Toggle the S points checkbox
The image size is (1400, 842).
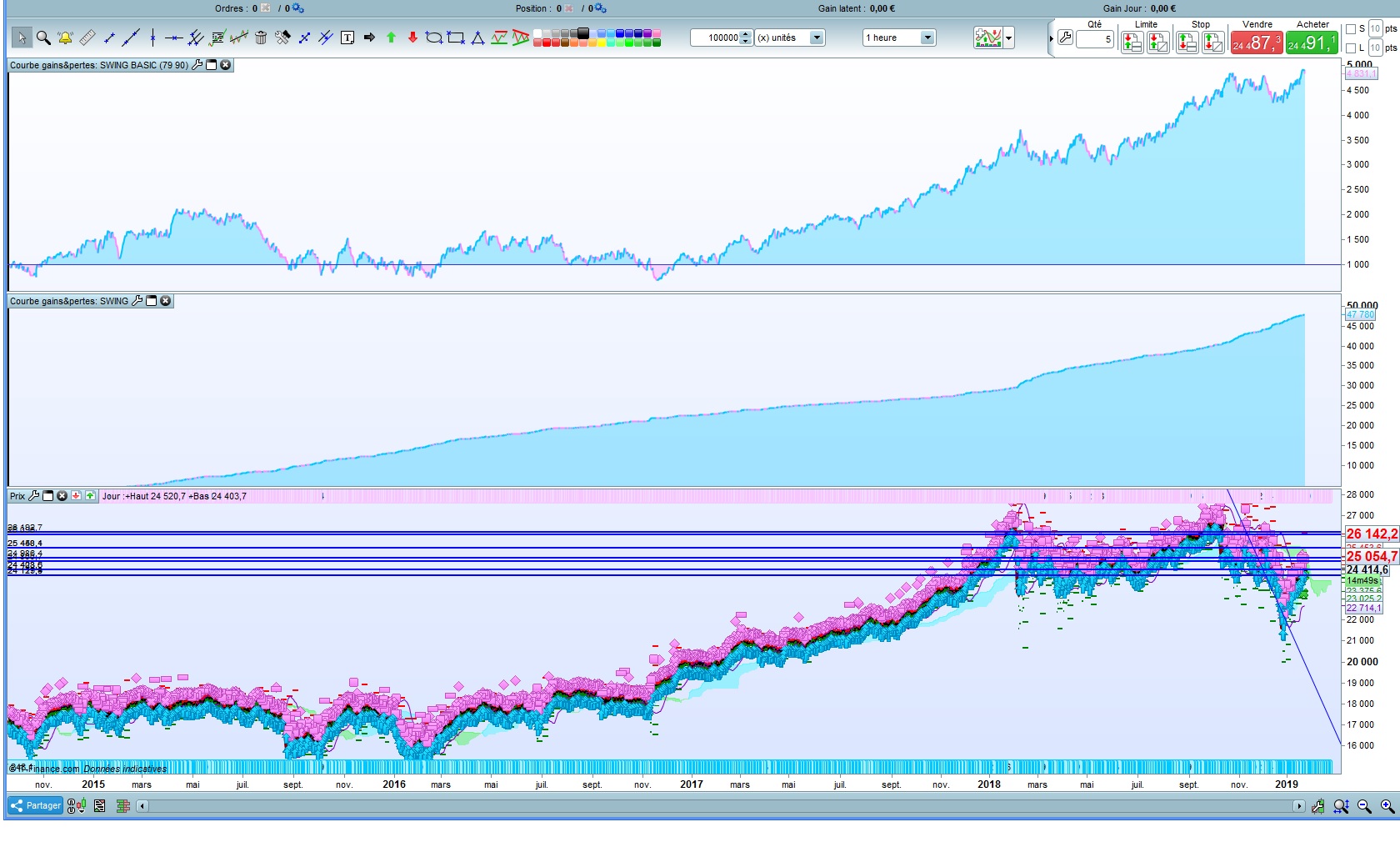tap(1351, 29)
